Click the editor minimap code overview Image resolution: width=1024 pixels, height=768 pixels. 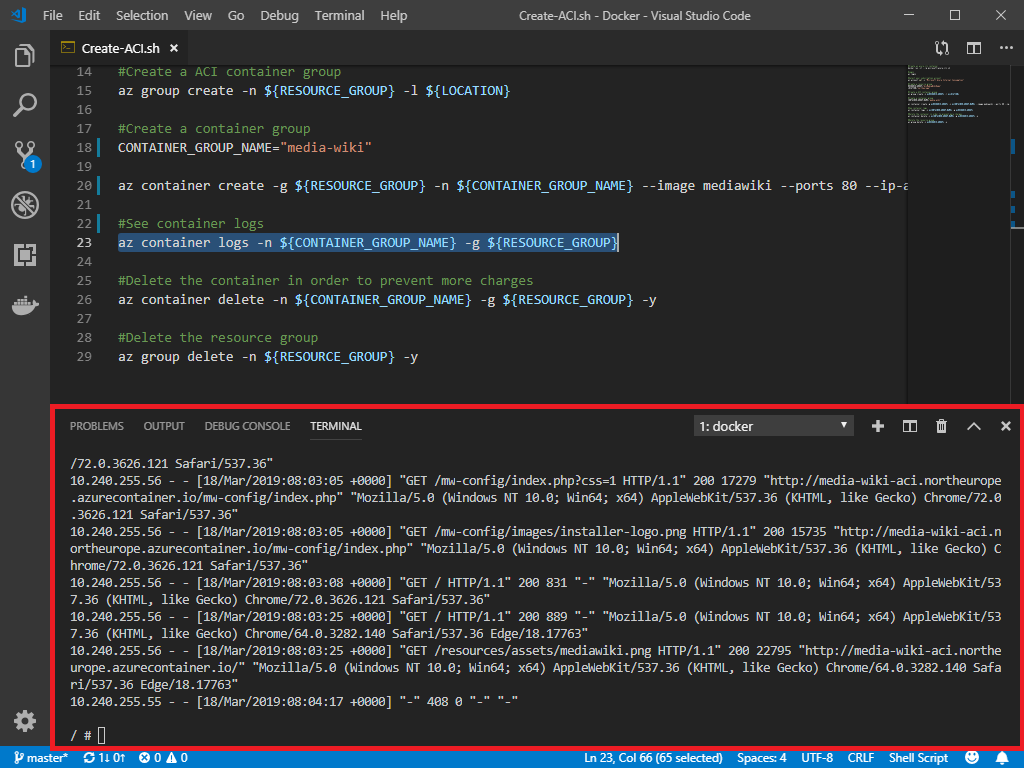[x=959, y=95]
